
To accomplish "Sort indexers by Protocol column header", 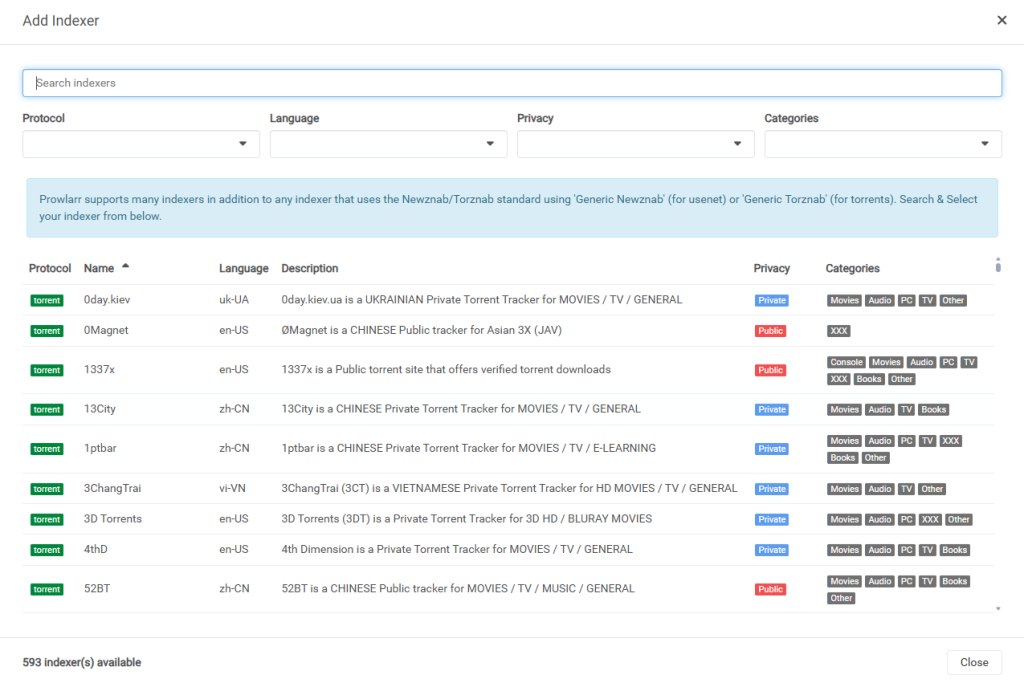I will (x=50, y=268).
